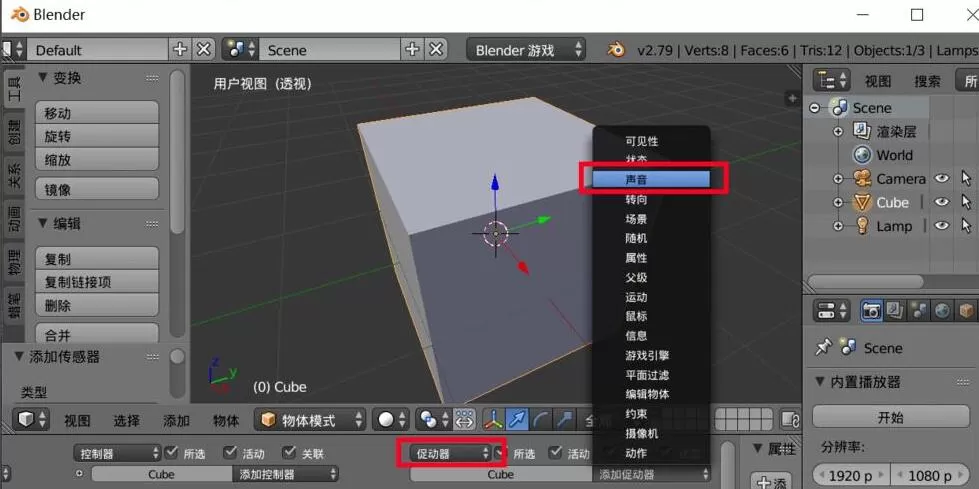
Task: Open the World properties globe tab
Action: click(x=942, y=310)
